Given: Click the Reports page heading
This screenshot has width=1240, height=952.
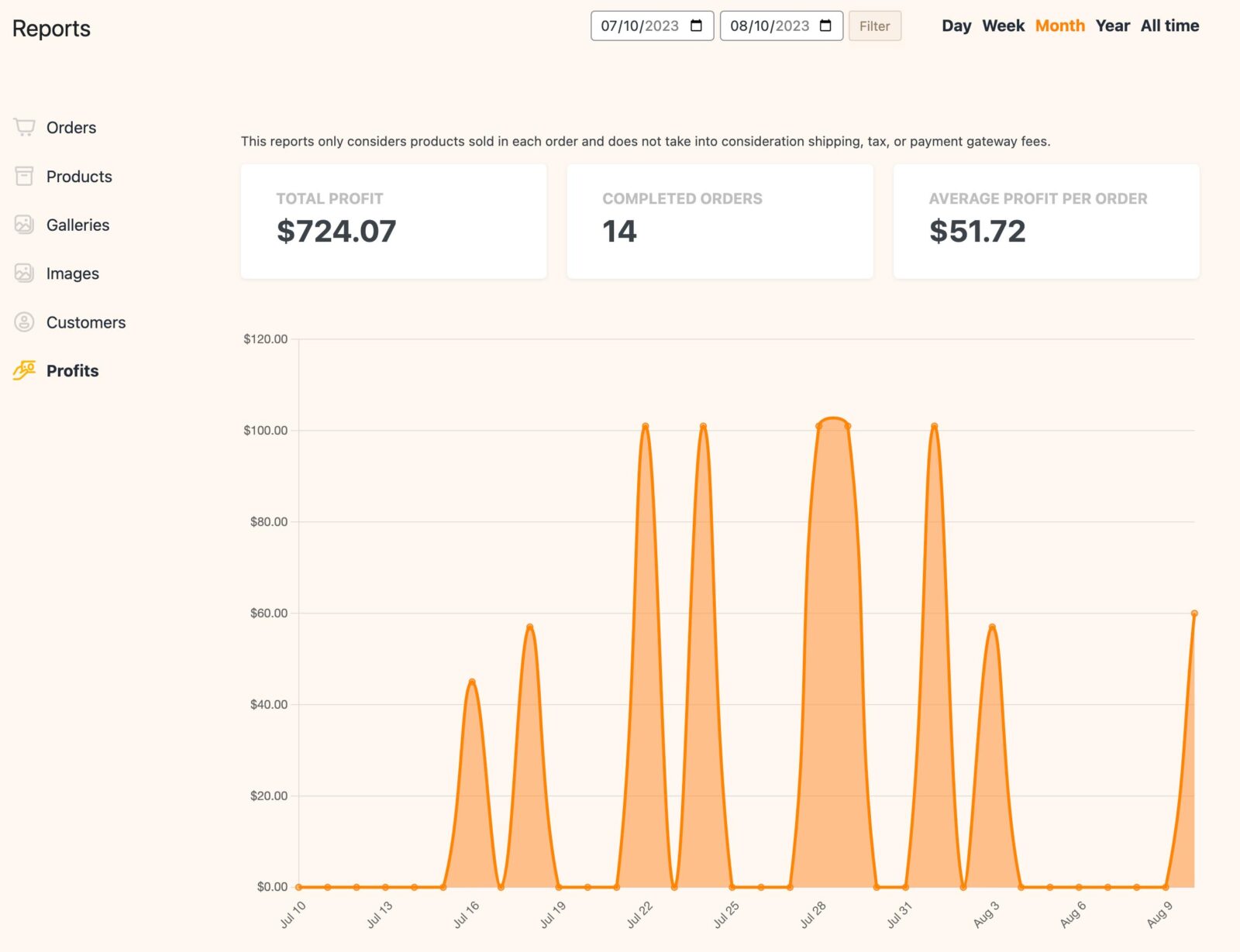Looking at the screenshot, I should coord(51,29).
